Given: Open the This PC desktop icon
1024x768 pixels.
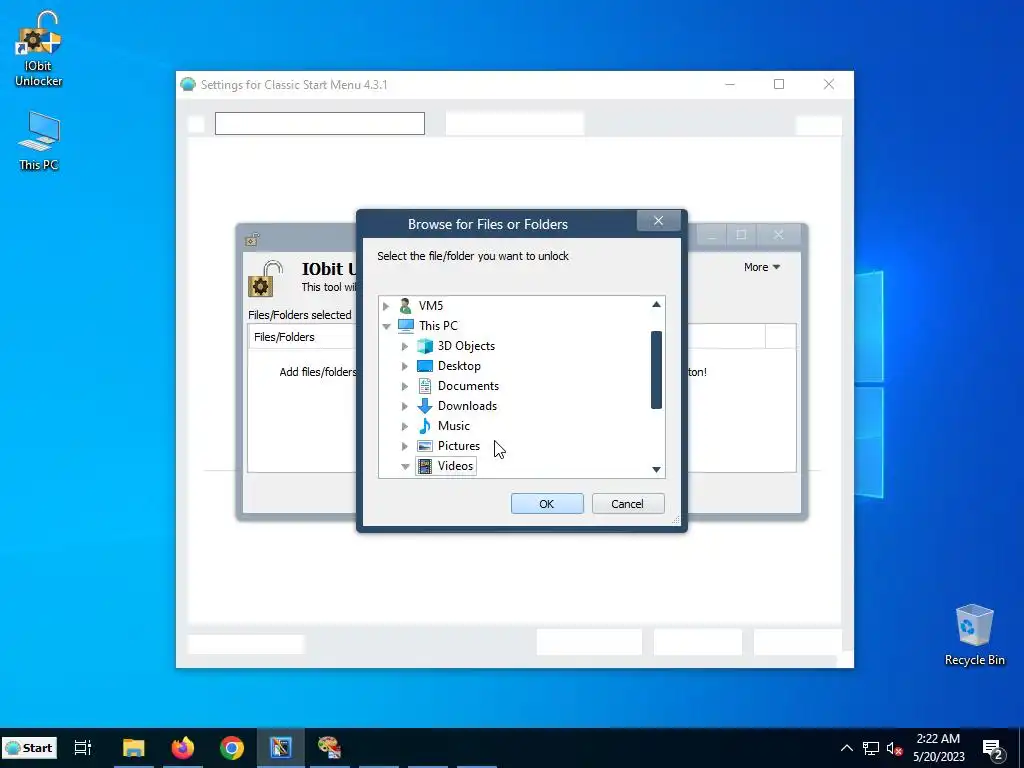Looking at the screenshot, I should point(39,141).
